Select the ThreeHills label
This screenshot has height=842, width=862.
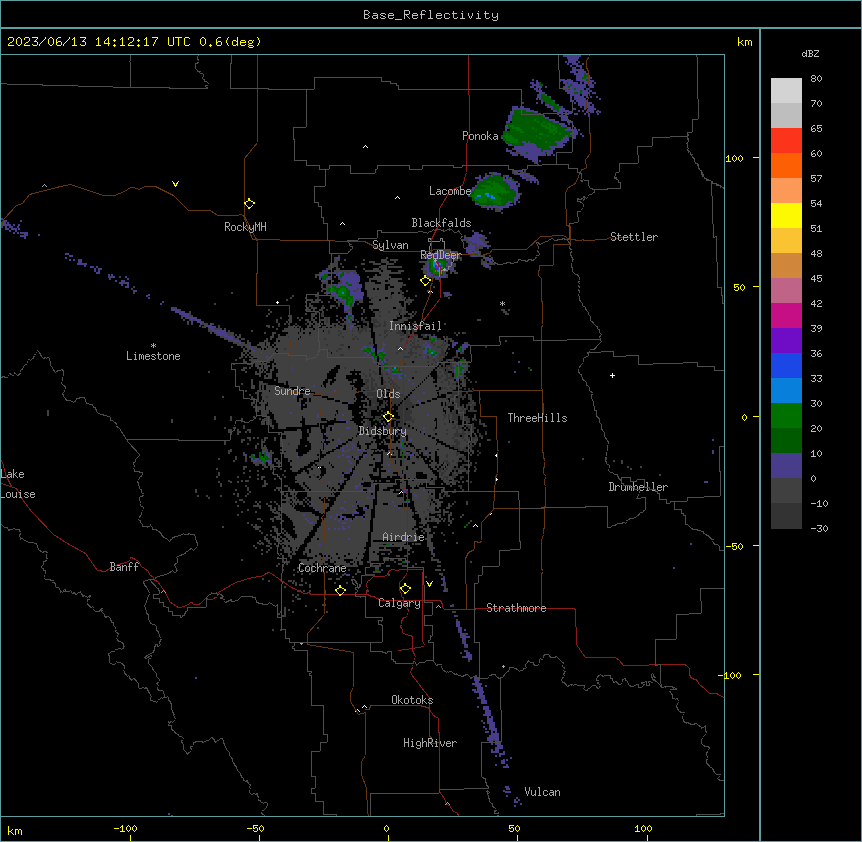[537, 418]
